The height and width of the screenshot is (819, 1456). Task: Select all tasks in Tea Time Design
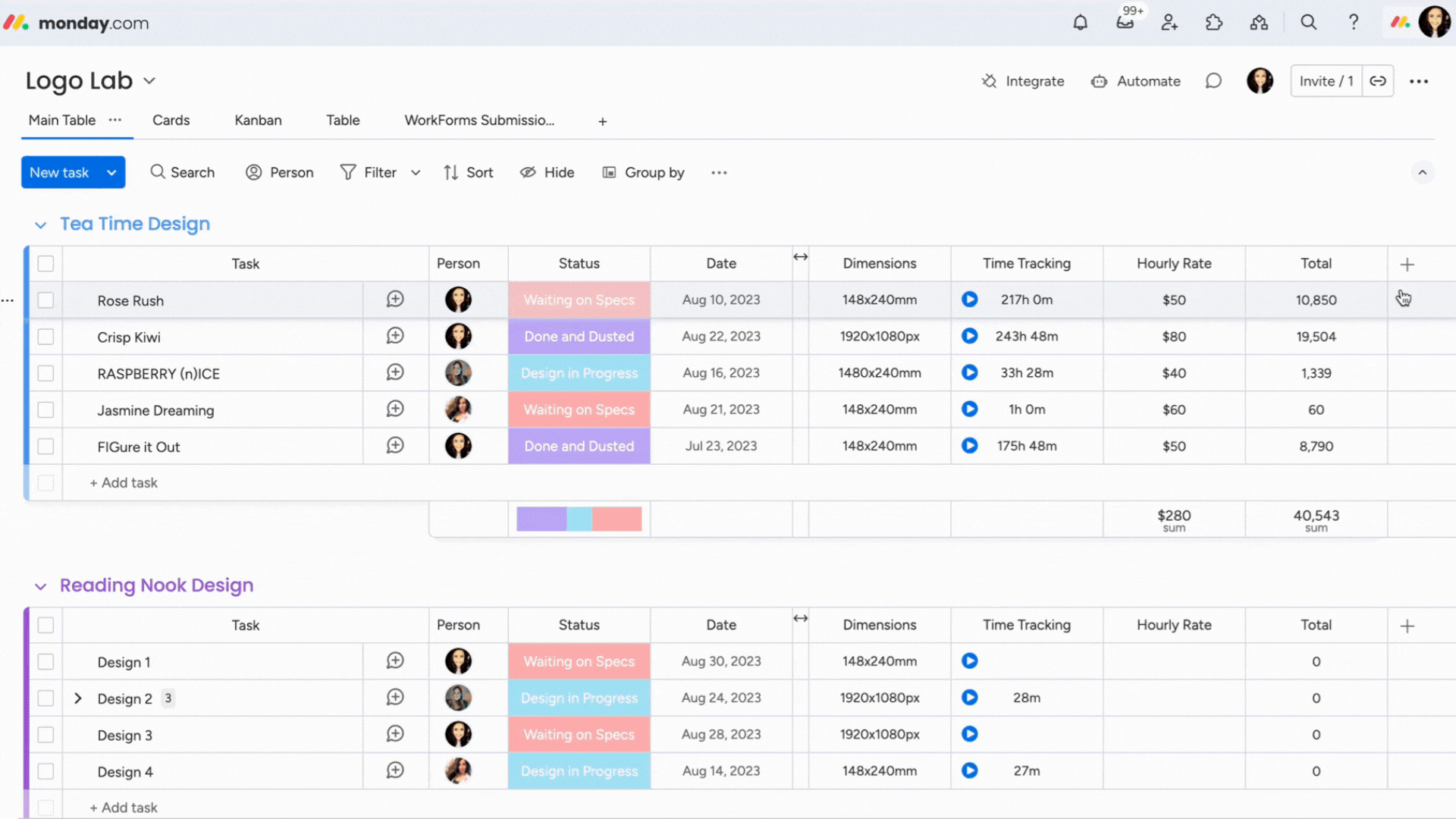45,264
